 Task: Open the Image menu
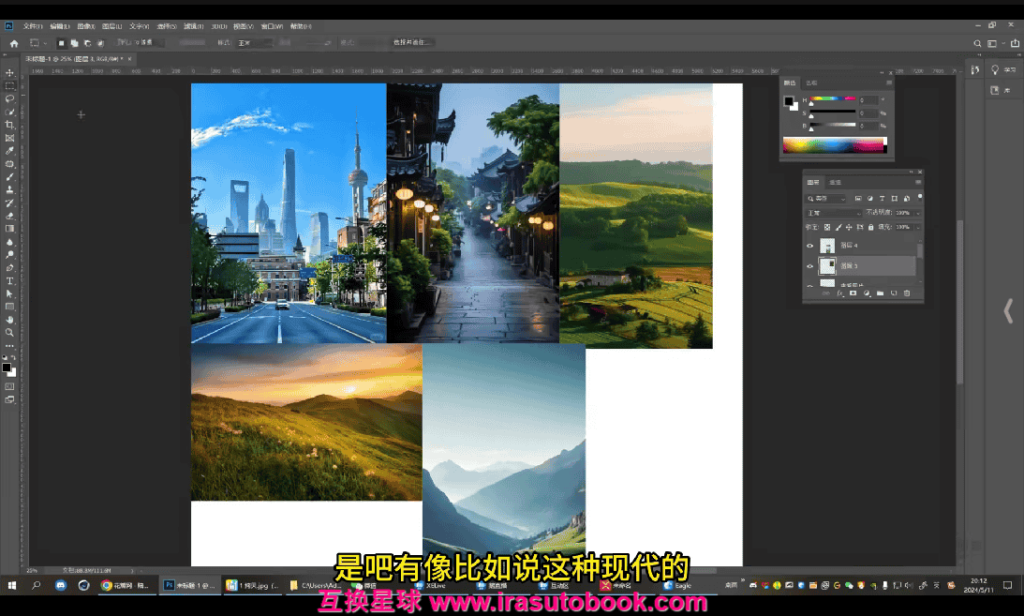pos(86,26)
